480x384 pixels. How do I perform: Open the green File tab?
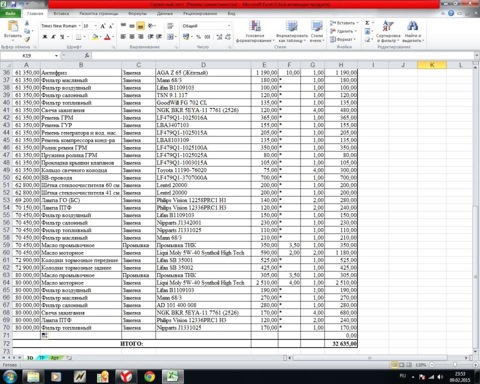pyautogui.click(x=10, y=14)
